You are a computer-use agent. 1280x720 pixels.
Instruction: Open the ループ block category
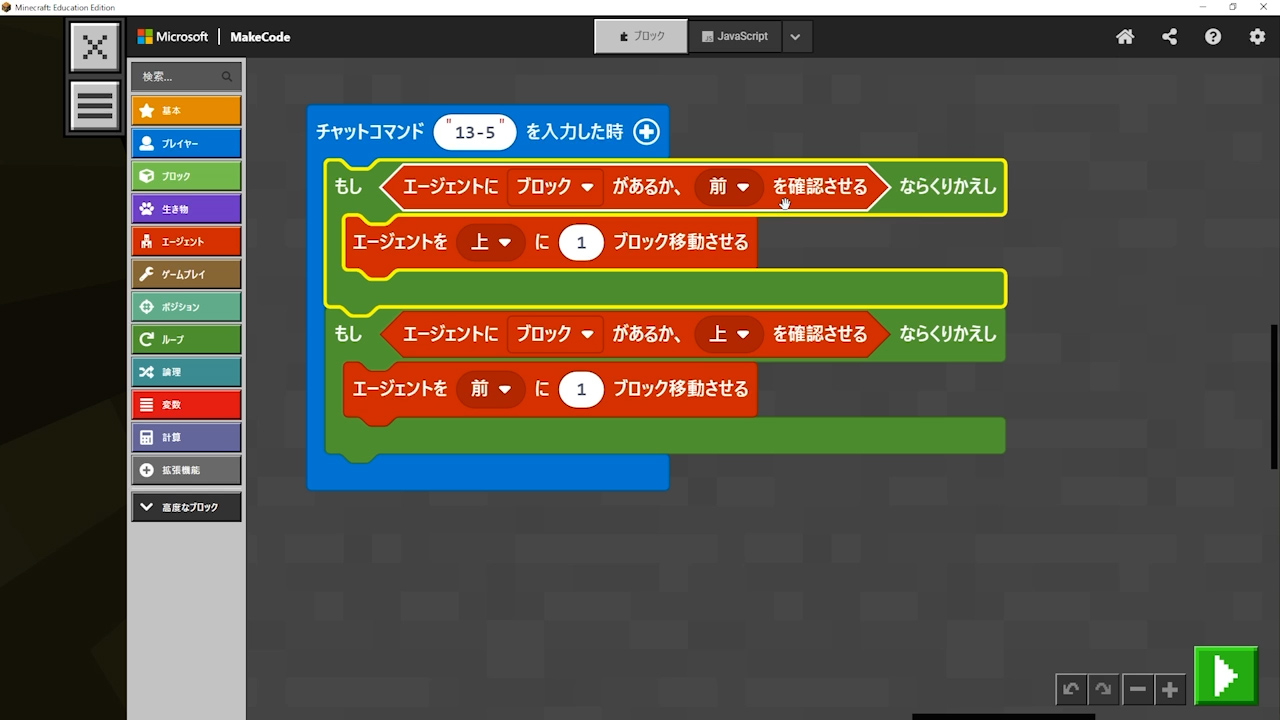point(186,339)
